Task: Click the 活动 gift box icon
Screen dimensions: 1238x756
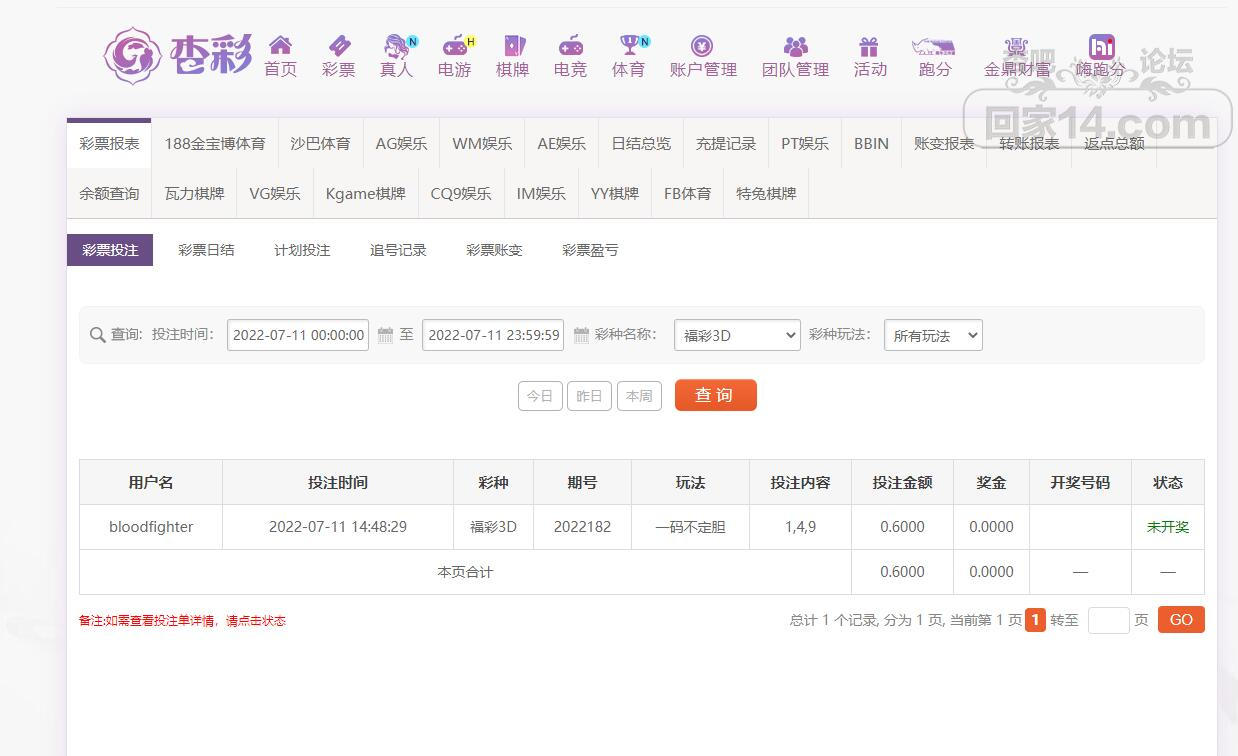Action: point(869,46)
